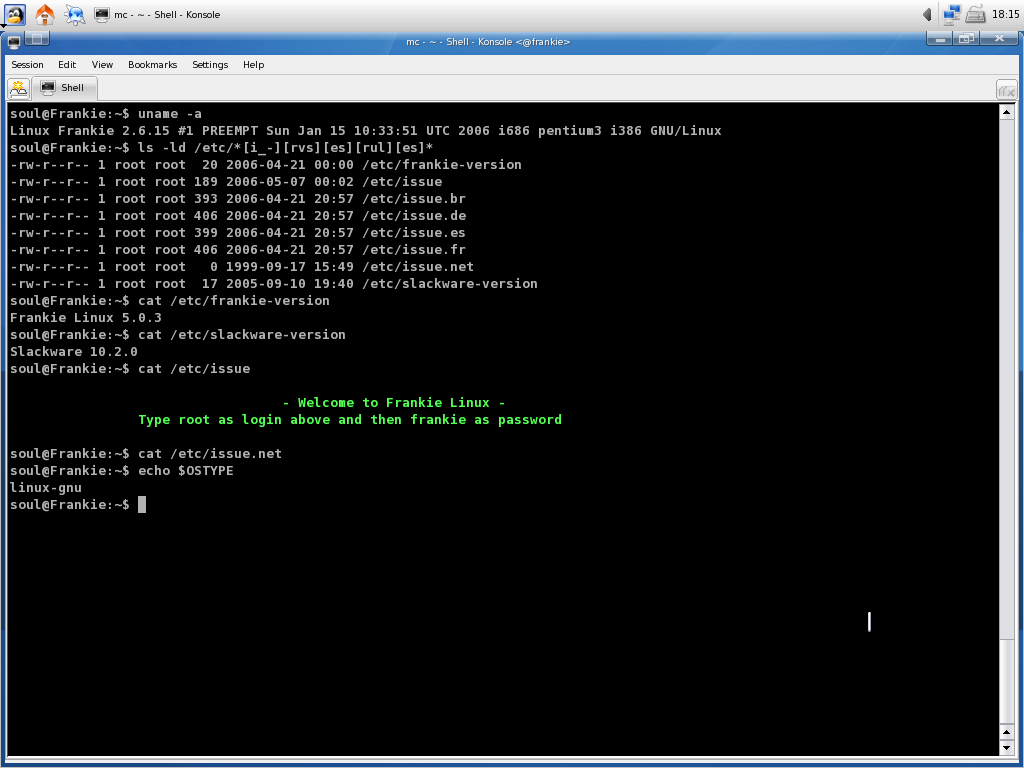Click the terminal prompt cursor block
This screenshot has height=768, width=1024.
[x=142, y=504]
